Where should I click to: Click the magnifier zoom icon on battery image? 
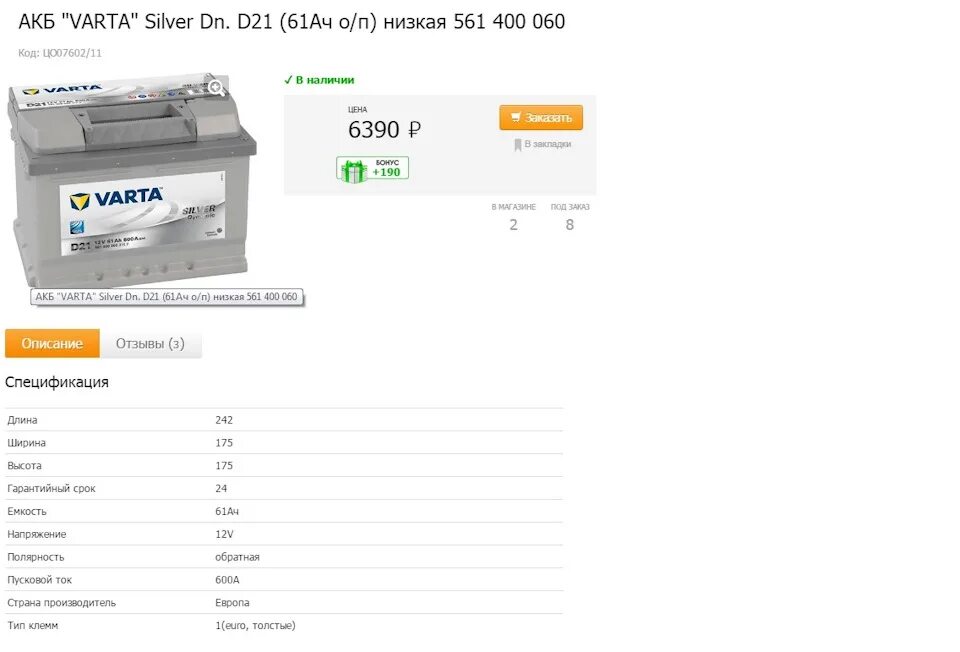[x=216, y=89]
